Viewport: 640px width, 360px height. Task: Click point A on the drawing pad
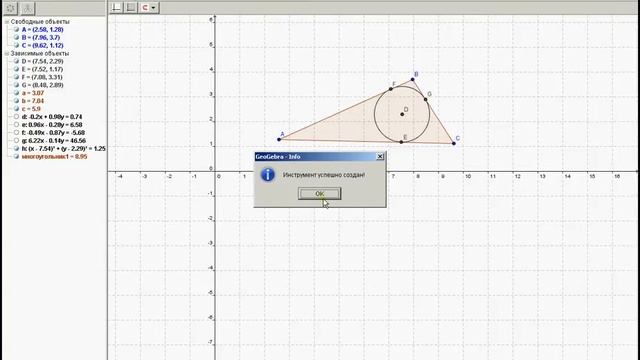(279, 140)
